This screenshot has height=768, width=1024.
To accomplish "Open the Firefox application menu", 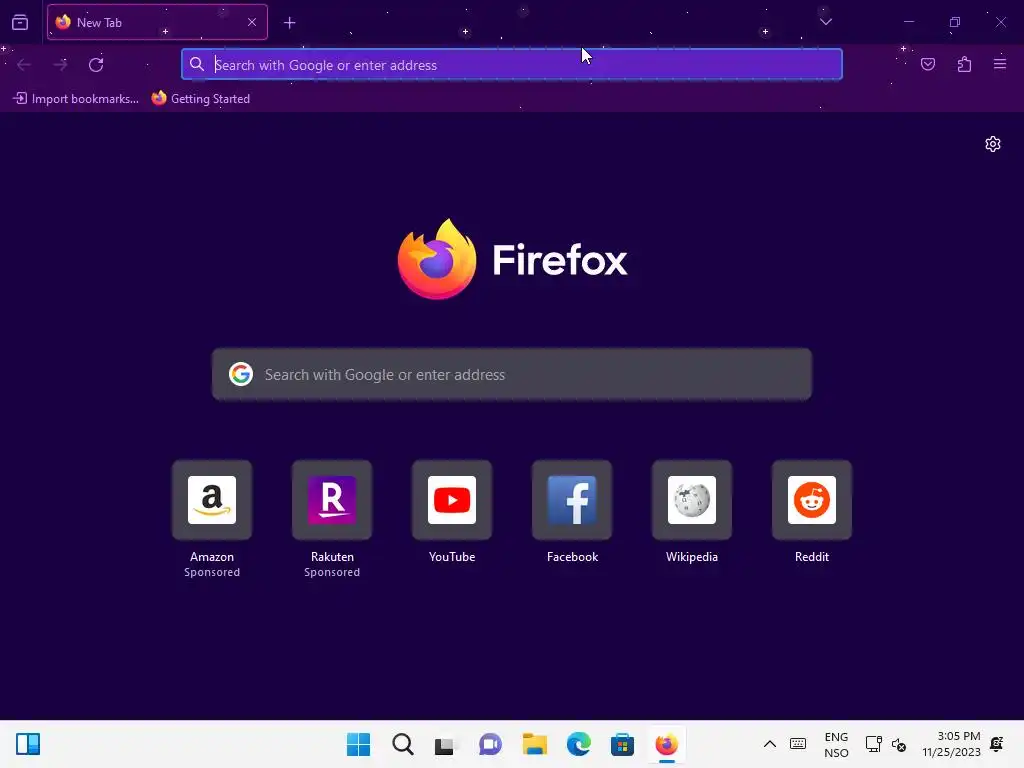I will click(1000, 64).
